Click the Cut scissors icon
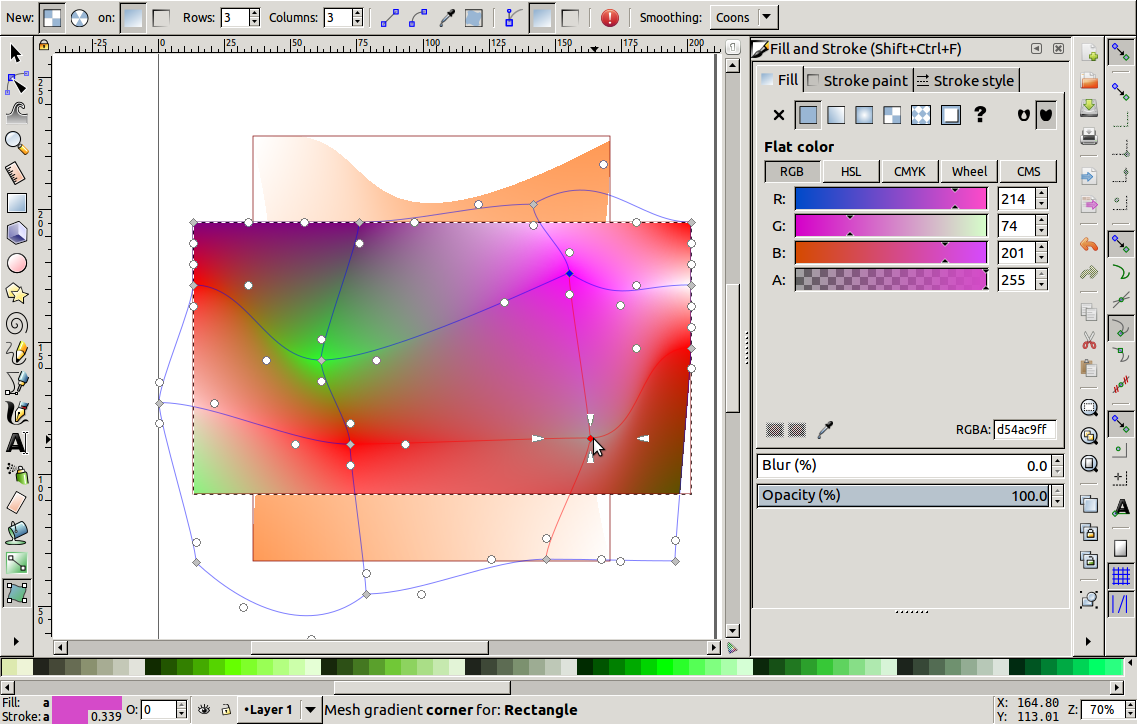Screen dimensions: 1137x724 coord(1089,341)
